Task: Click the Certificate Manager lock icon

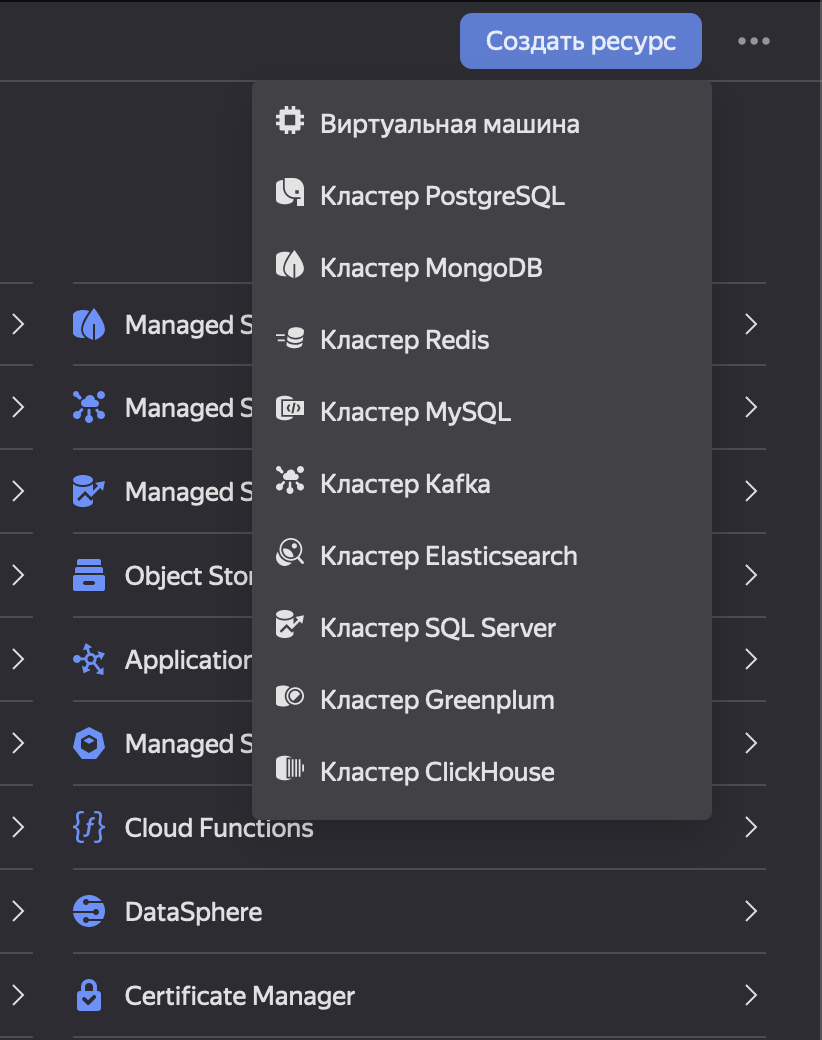Action: (89, 996)
